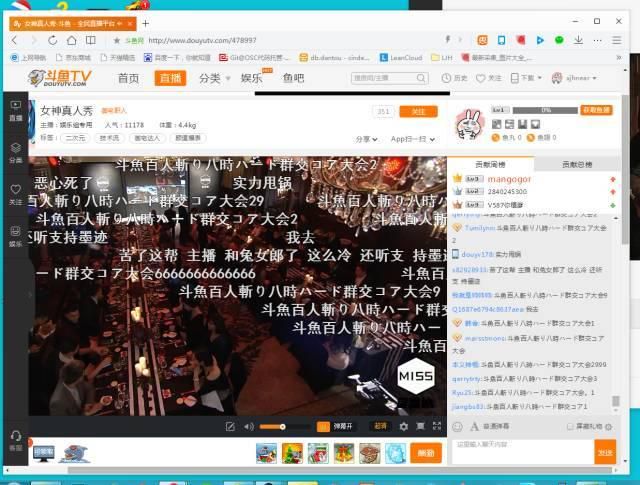Switch to theater mode icon in player
This screenshot has height=485, width=640.
tap(420, 426)
